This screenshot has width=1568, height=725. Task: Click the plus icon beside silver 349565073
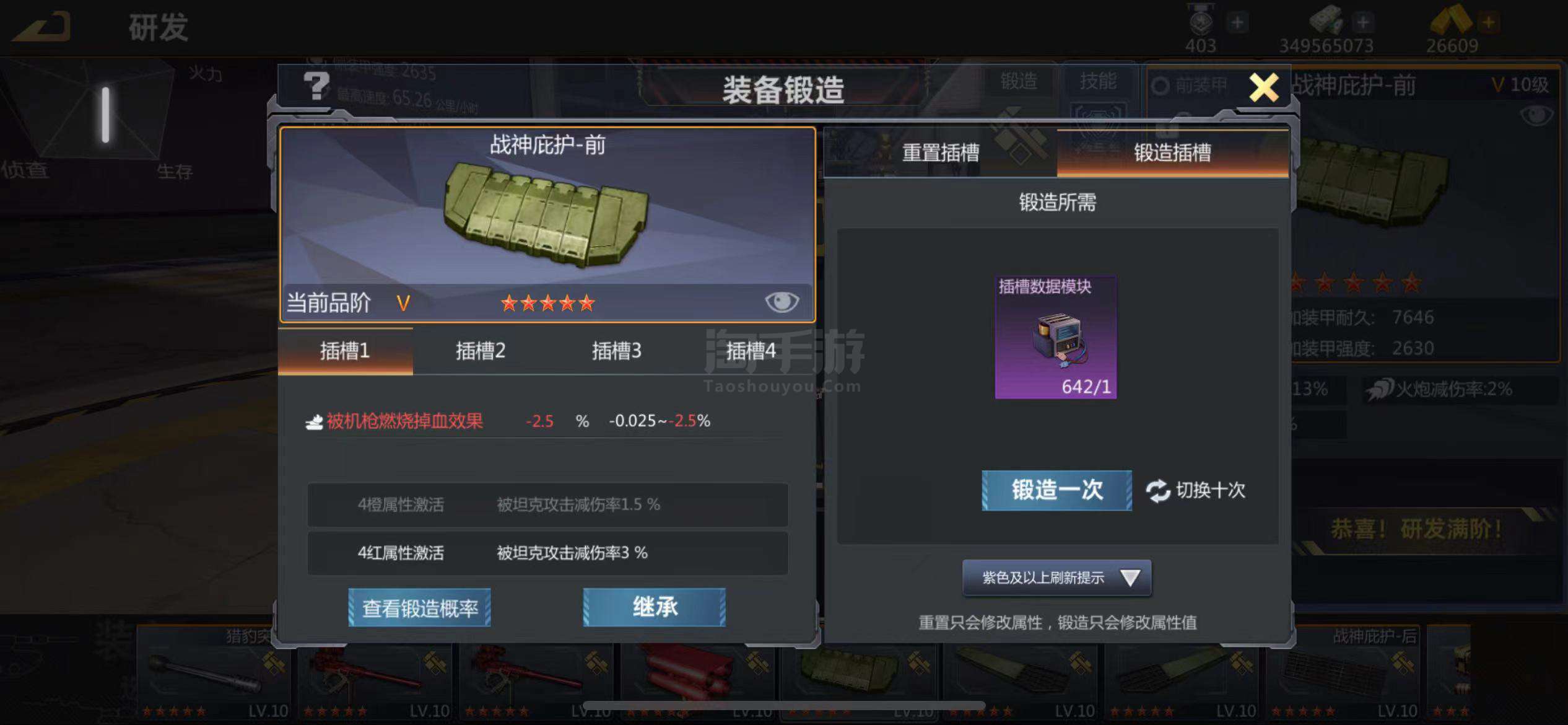coord(1363,23)
